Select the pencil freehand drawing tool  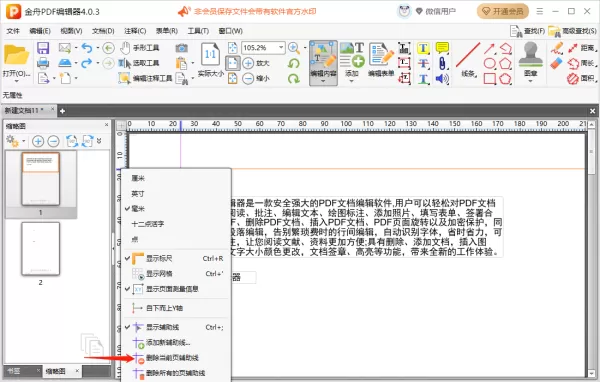point(557,48)
